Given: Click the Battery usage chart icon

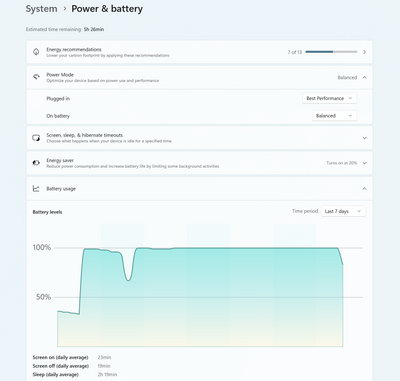Looking at the screenshot, I should coord(36,189).
